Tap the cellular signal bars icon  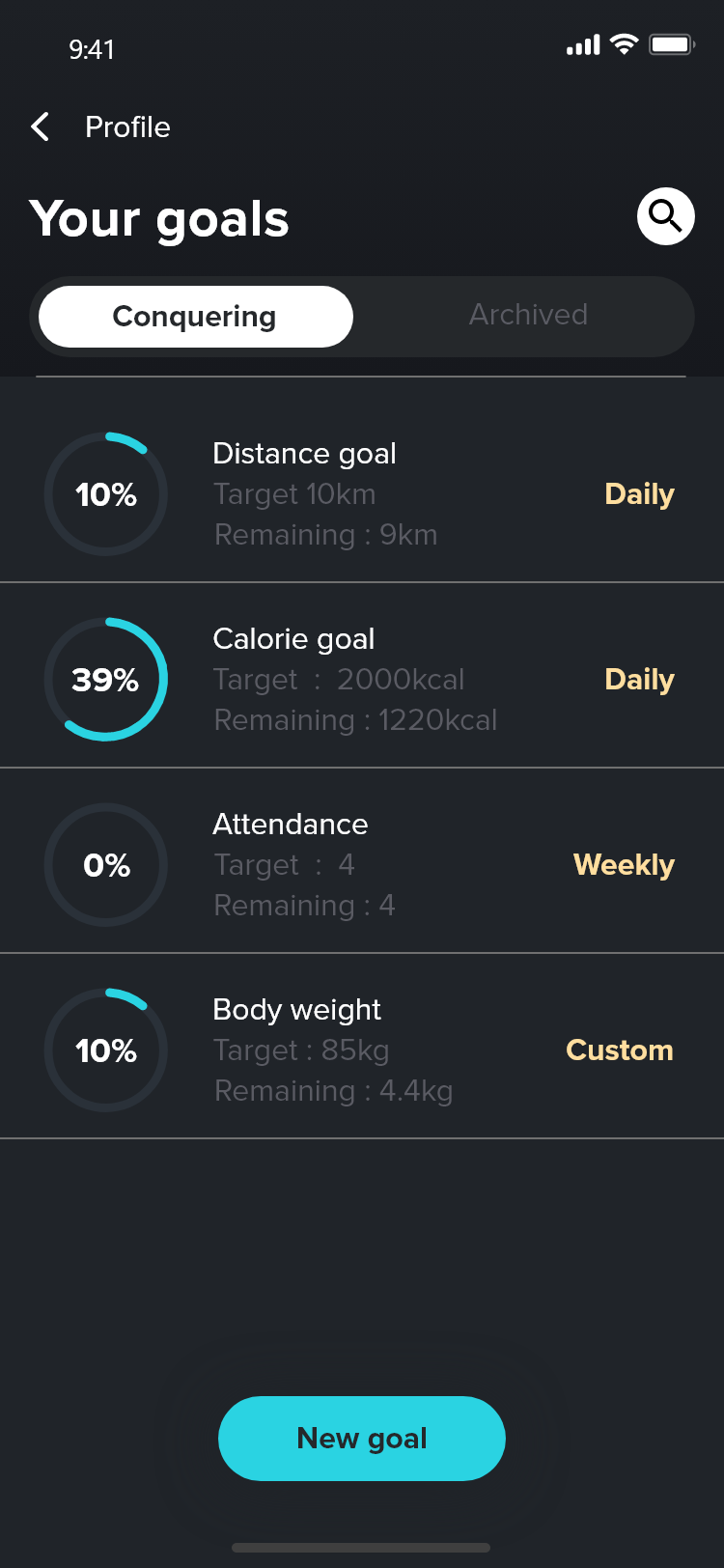point(583,45)
